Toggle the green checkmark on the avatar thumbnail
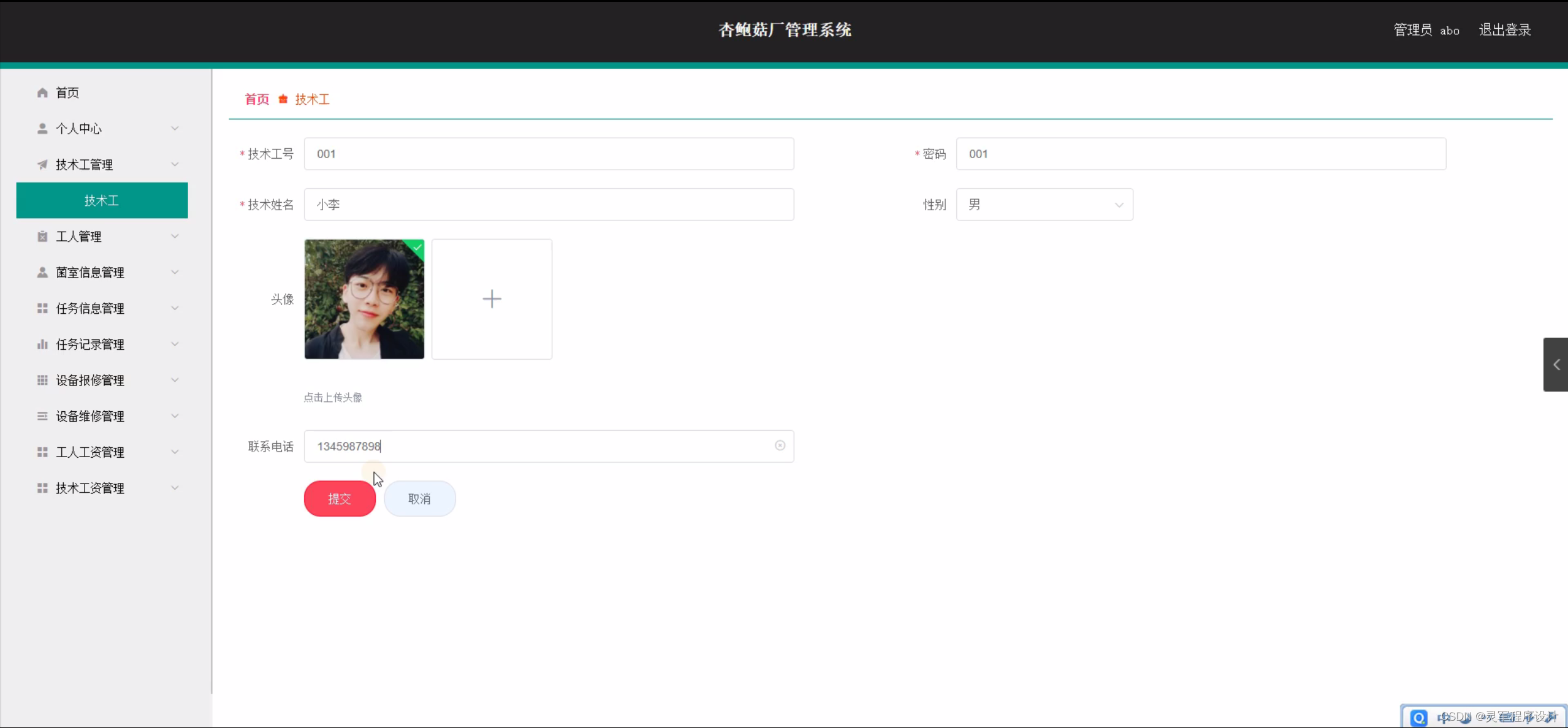Image resolution: width=1568 pixels, height=728 pixels. [416, 246]
